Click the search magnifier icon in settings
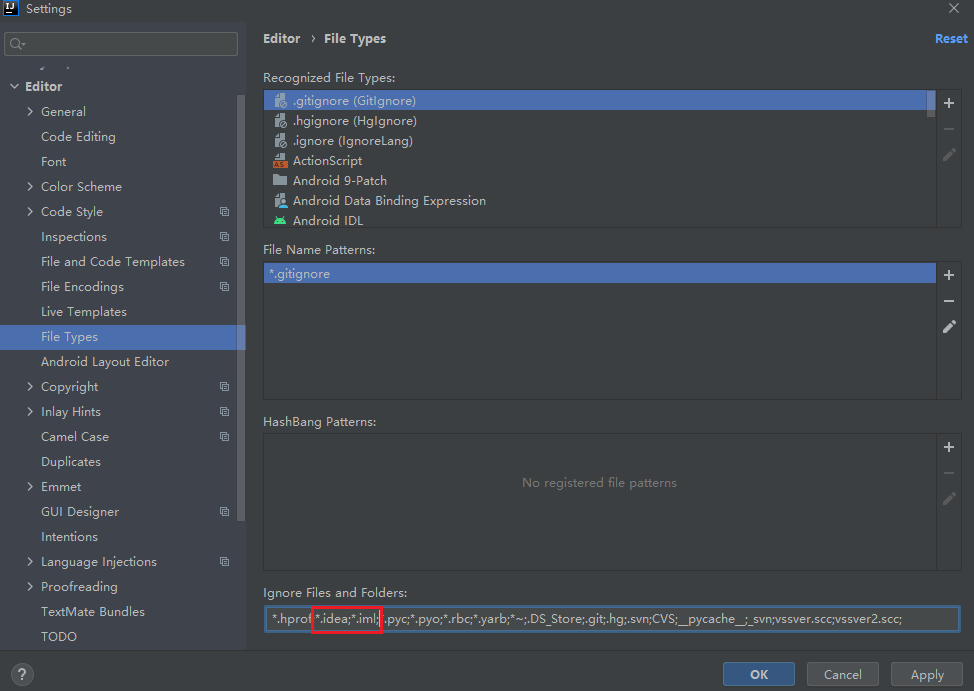 (17, 44)
